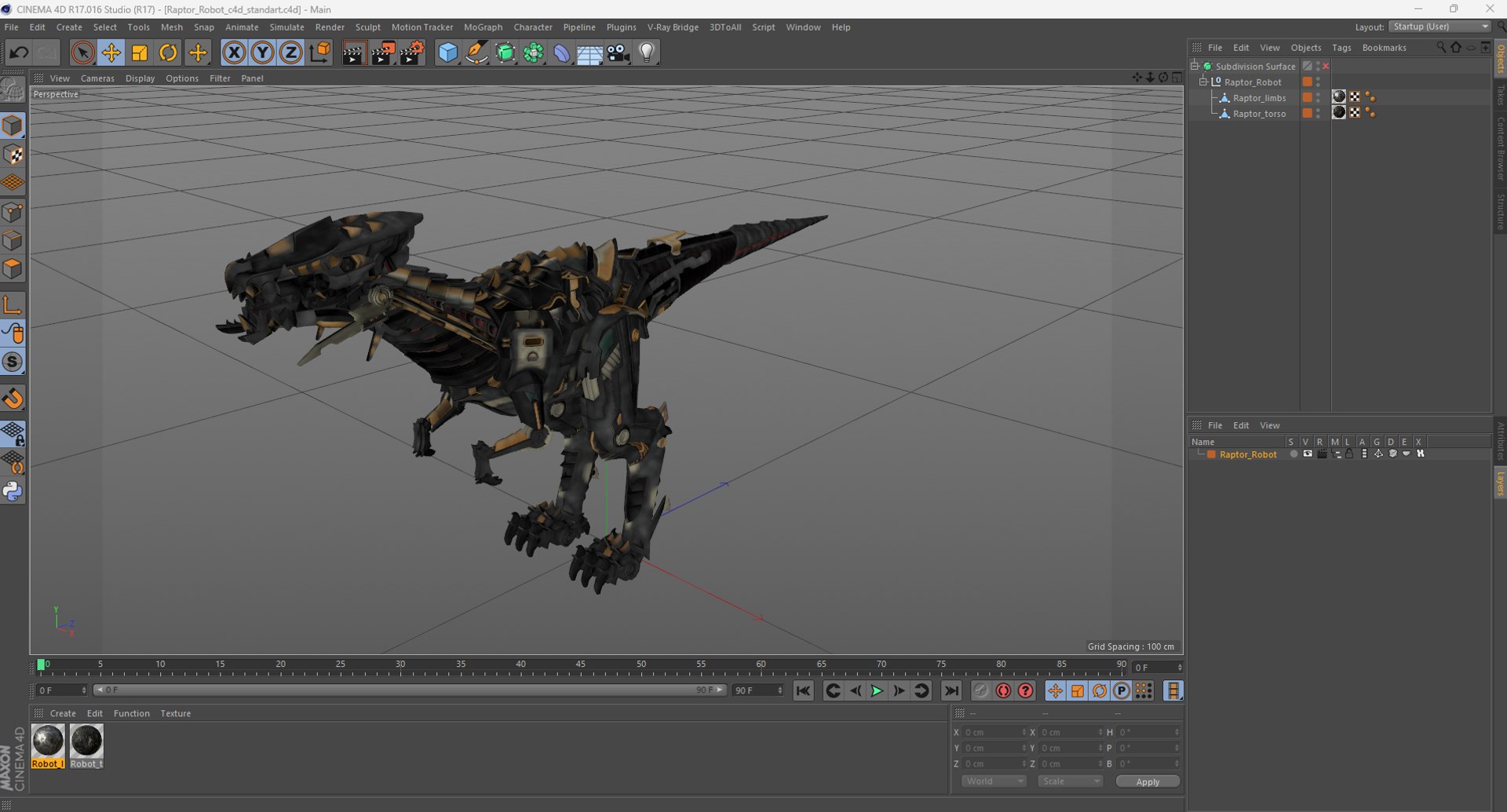Select Raptor_limbs object in tree
1507x812 pixels.
[x=1259, y=98]
